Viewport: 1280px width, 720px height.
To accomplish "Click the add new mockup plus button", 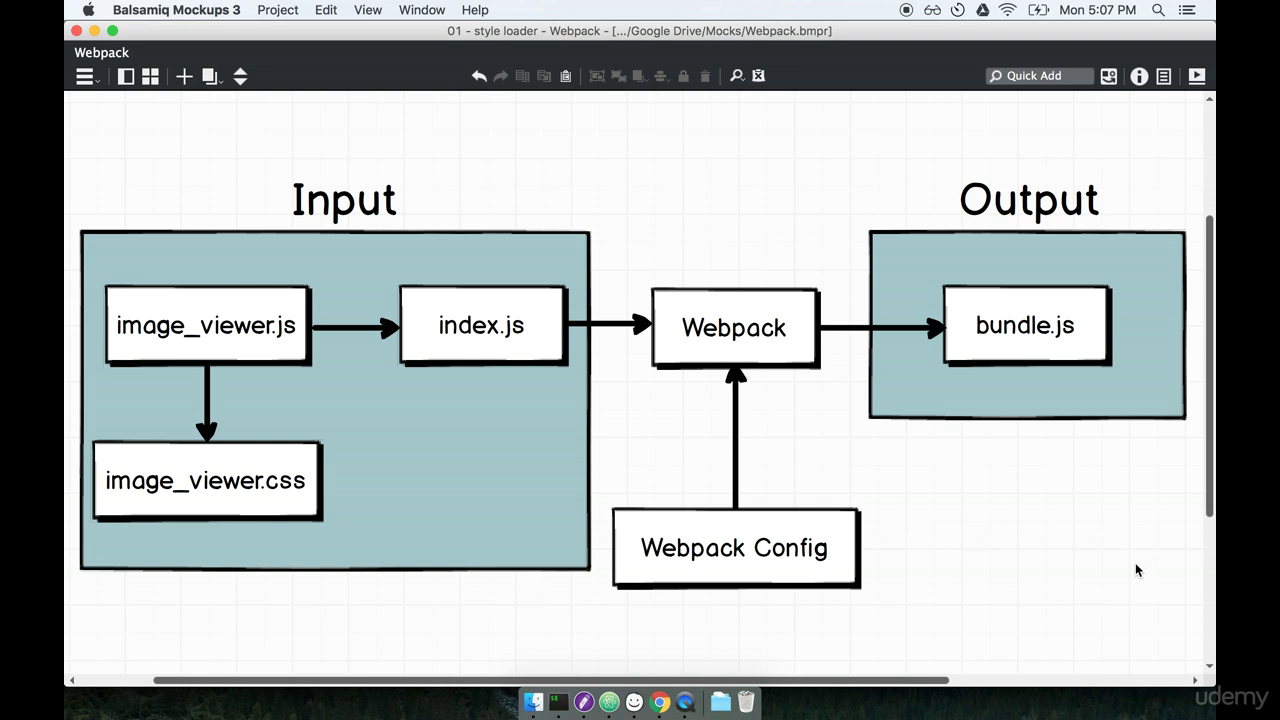I will pyautogui.click(x=184, y=76).
